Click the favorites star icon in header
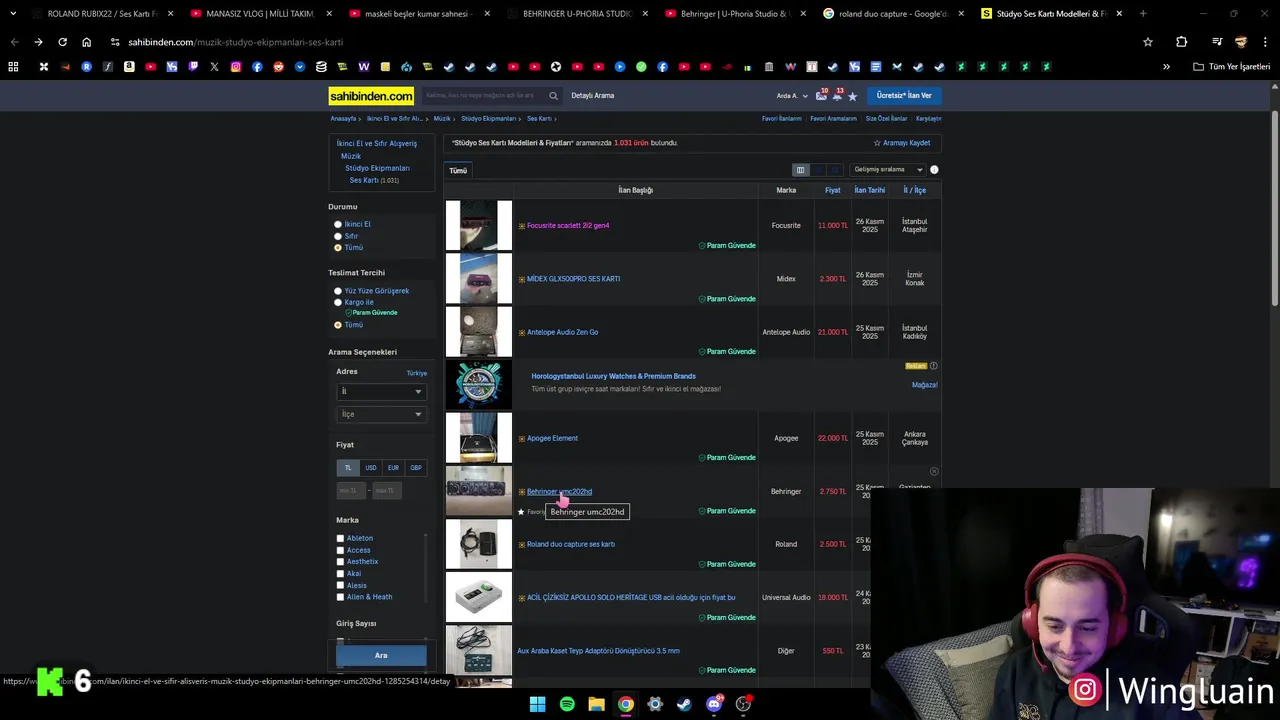Screen dimensions: 1280x720 (852, 96)
